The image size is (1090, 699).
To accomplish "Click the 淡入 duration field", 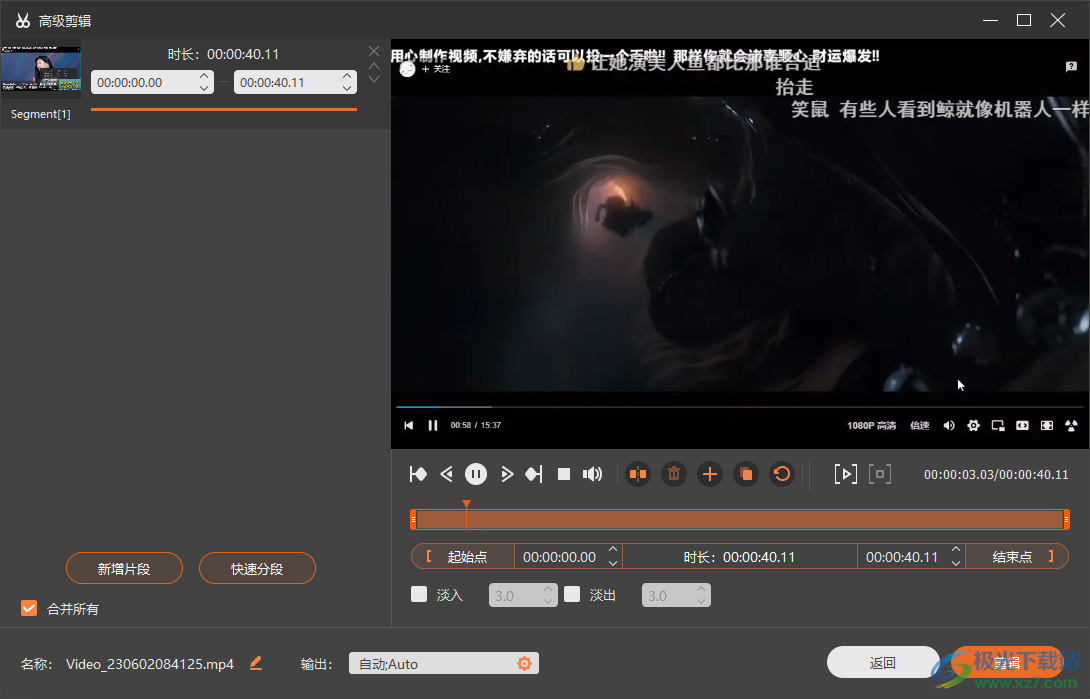I will [523, 595].
